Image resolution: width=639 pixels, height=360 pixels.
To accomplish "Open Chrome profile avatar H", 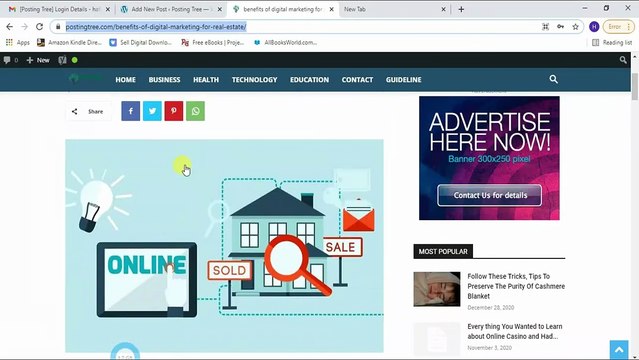I will [594, 27].
